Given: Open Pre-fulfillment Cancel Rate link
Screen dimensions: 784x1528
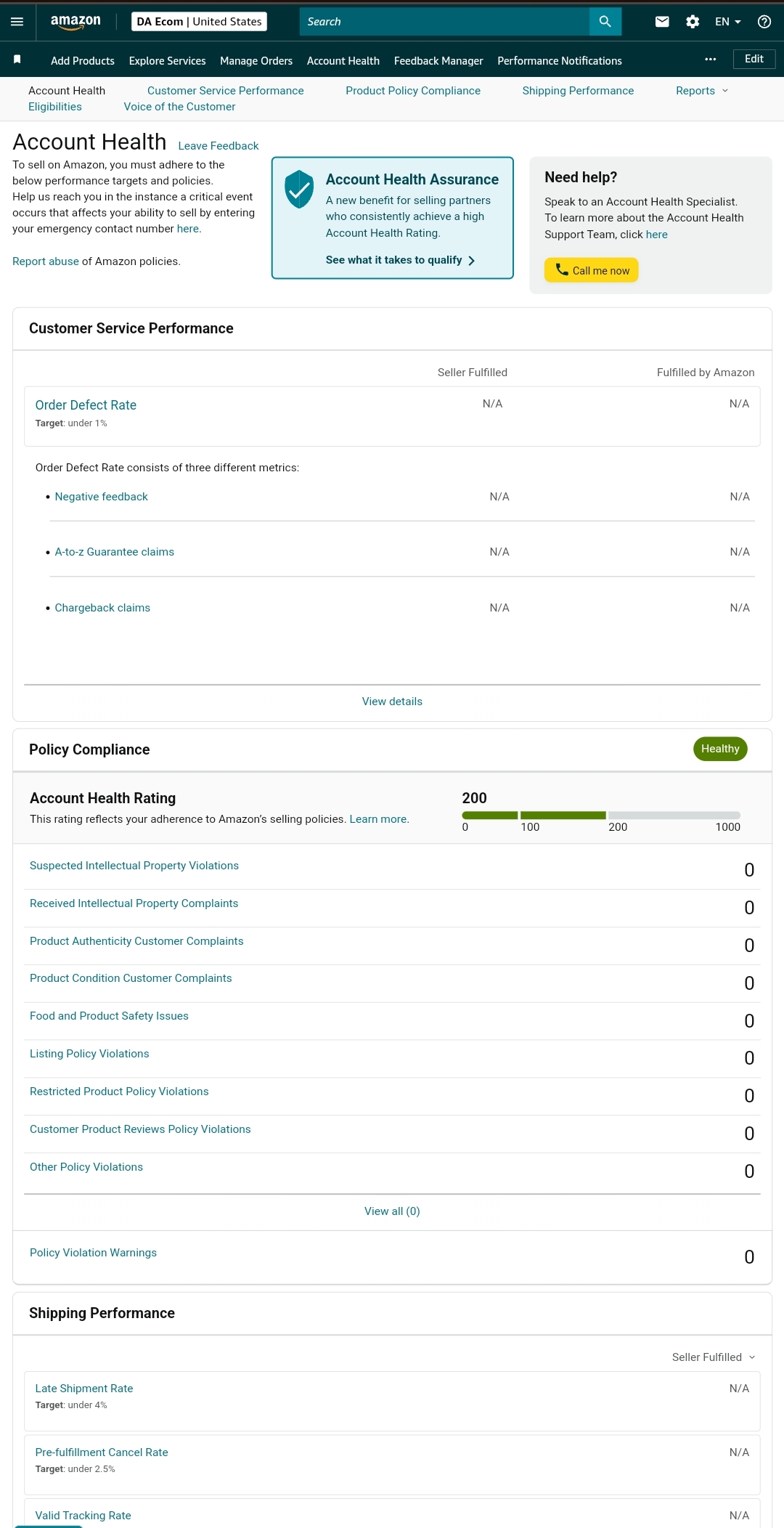Looking at the screenshot, I should 102,1452.
